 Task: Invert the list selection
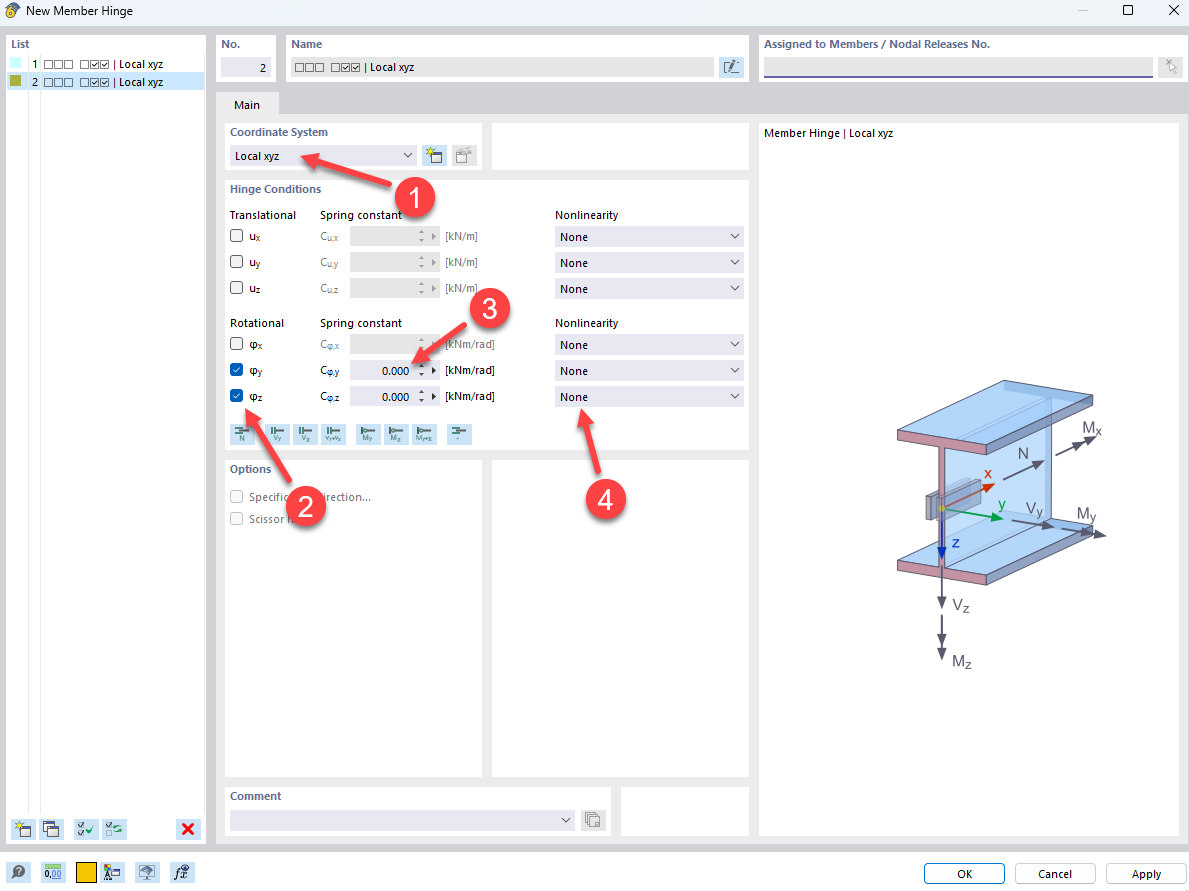[115, 829]
